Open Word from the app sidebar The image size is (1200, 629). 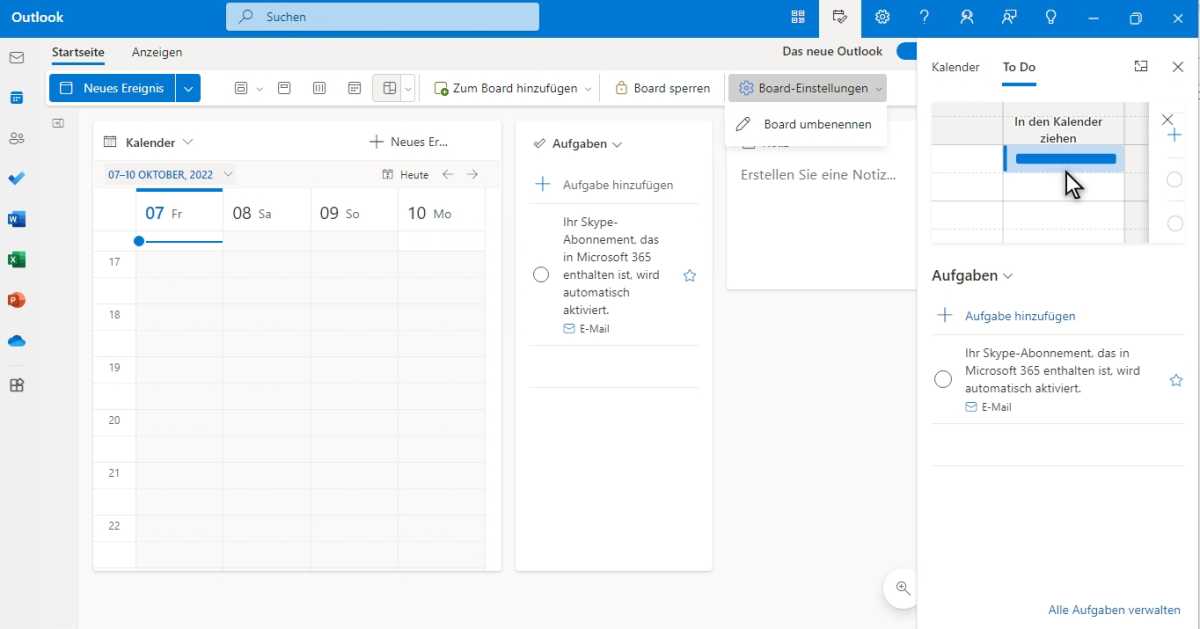coord(16,219)
